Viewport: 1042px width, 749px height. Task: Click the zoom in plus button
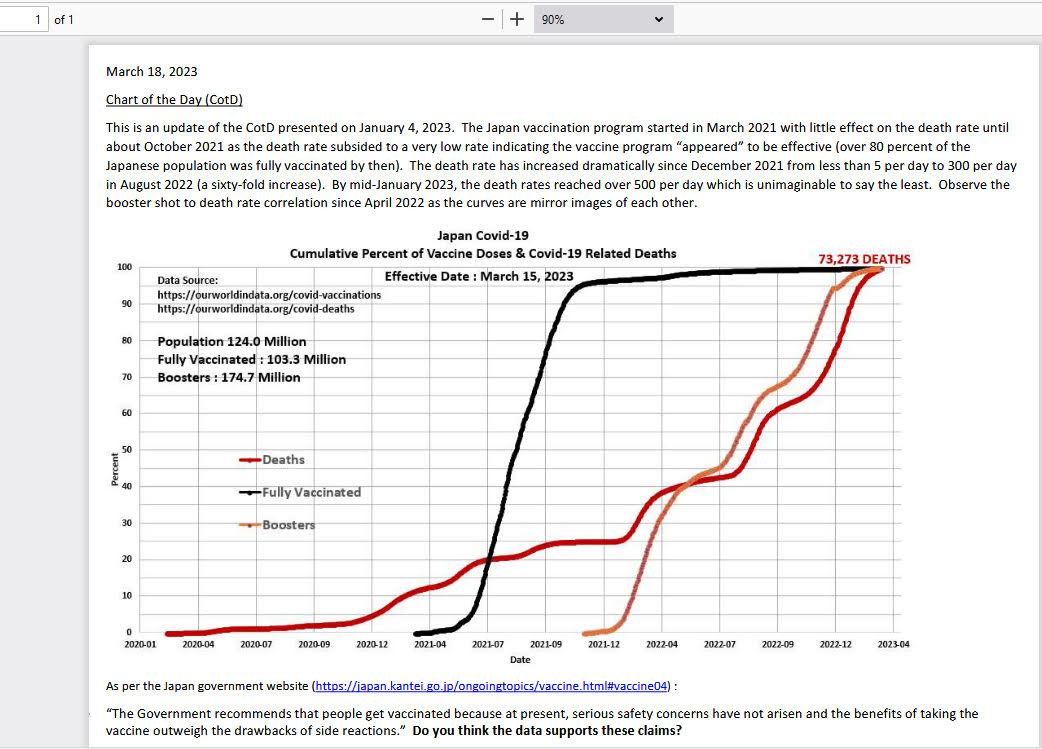[x=518, y=19]
